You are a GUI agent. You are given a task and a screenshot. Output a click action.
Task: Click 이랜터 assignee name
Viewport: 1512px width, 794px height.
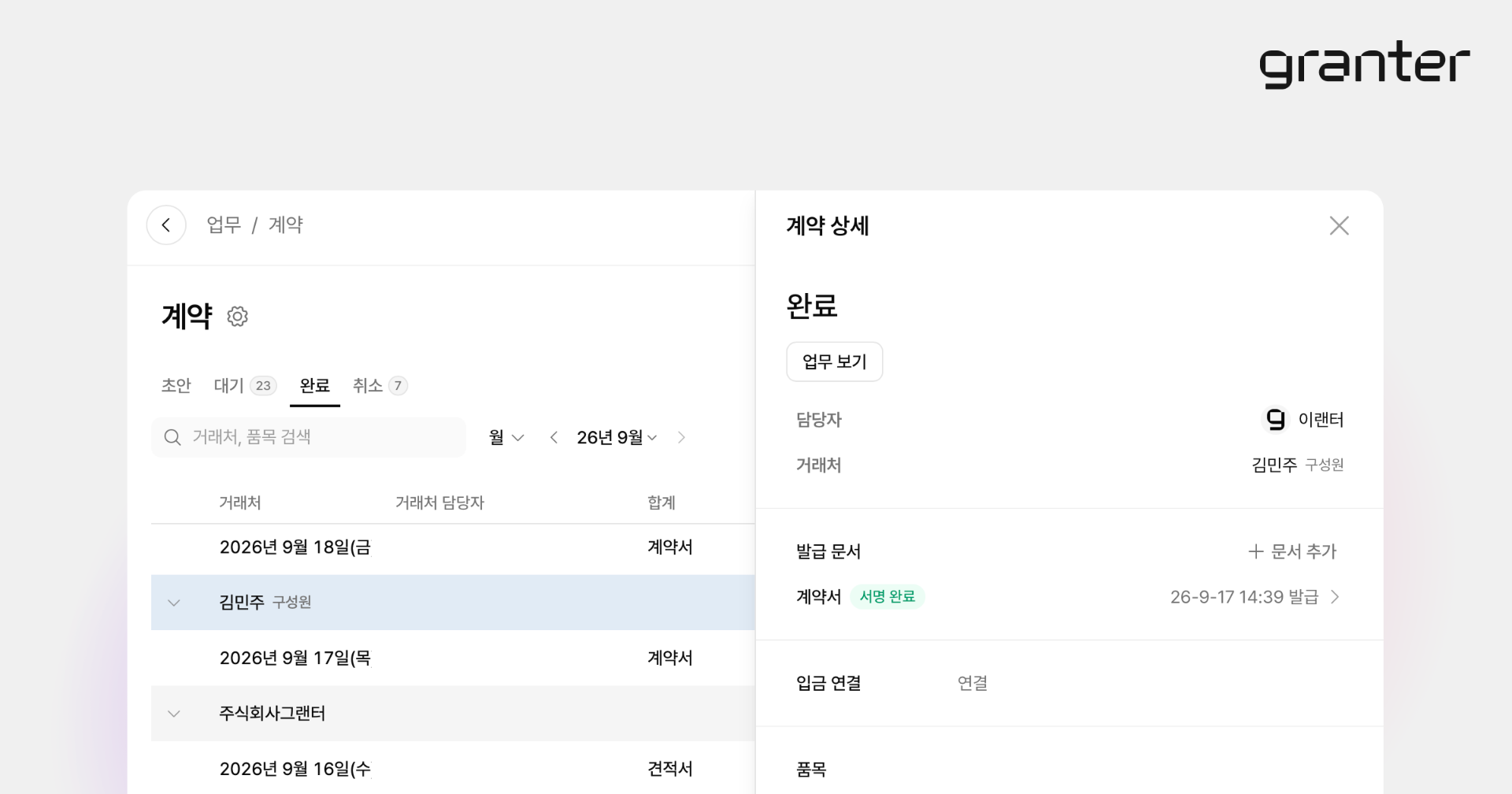[x=1321, y=420]
